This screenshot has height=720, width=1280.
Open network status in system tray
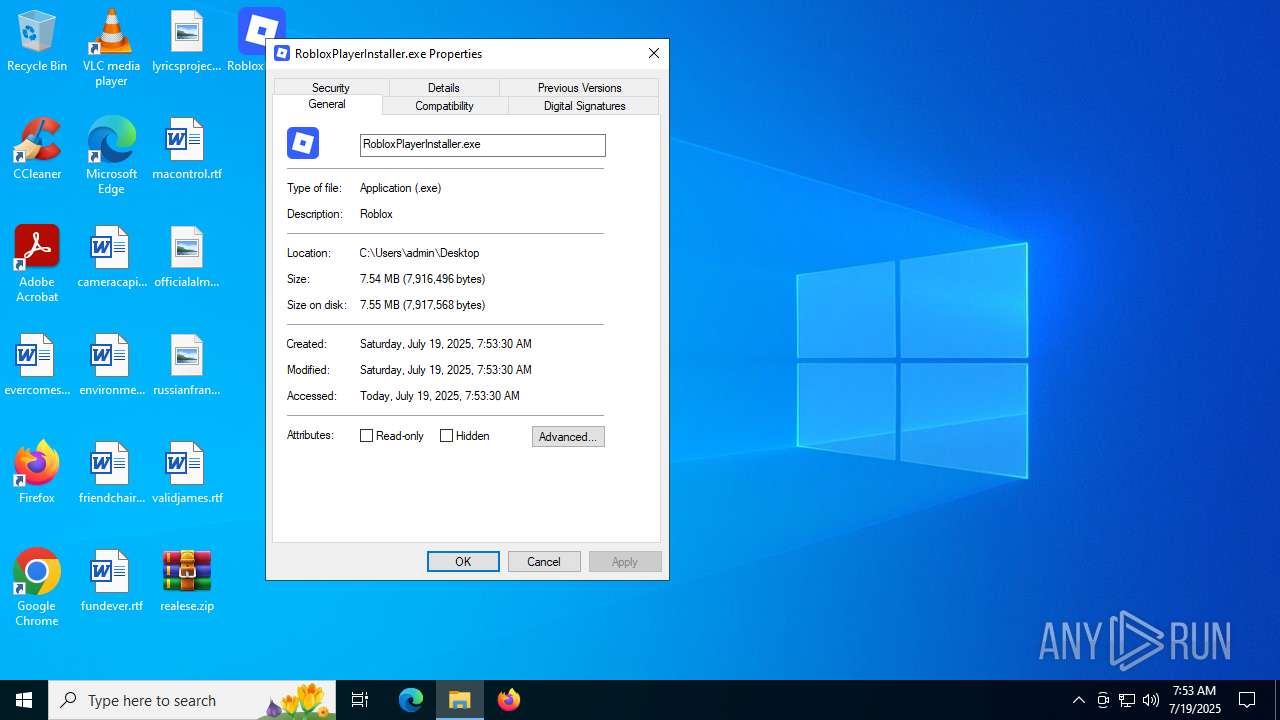1127,700
